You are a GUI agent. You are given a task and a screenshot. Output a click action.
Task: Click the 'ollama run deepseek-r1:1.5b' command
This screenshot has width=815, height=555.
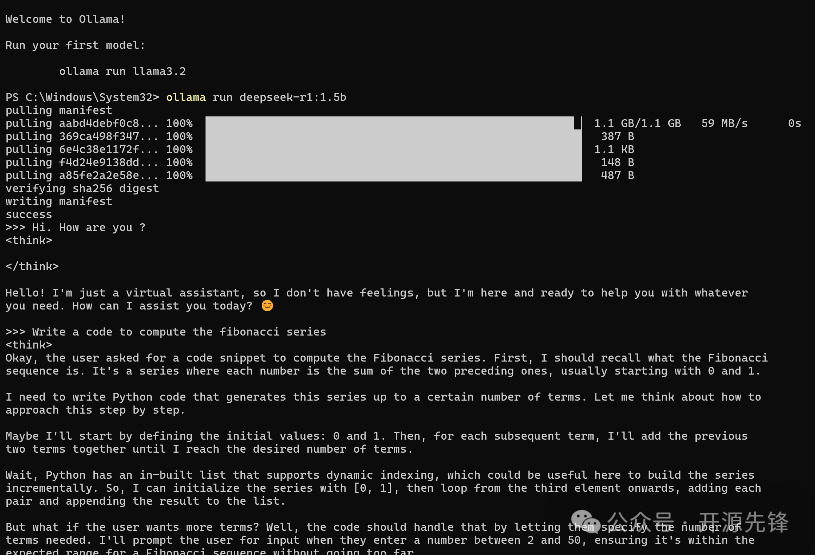[x=256, y=97]
